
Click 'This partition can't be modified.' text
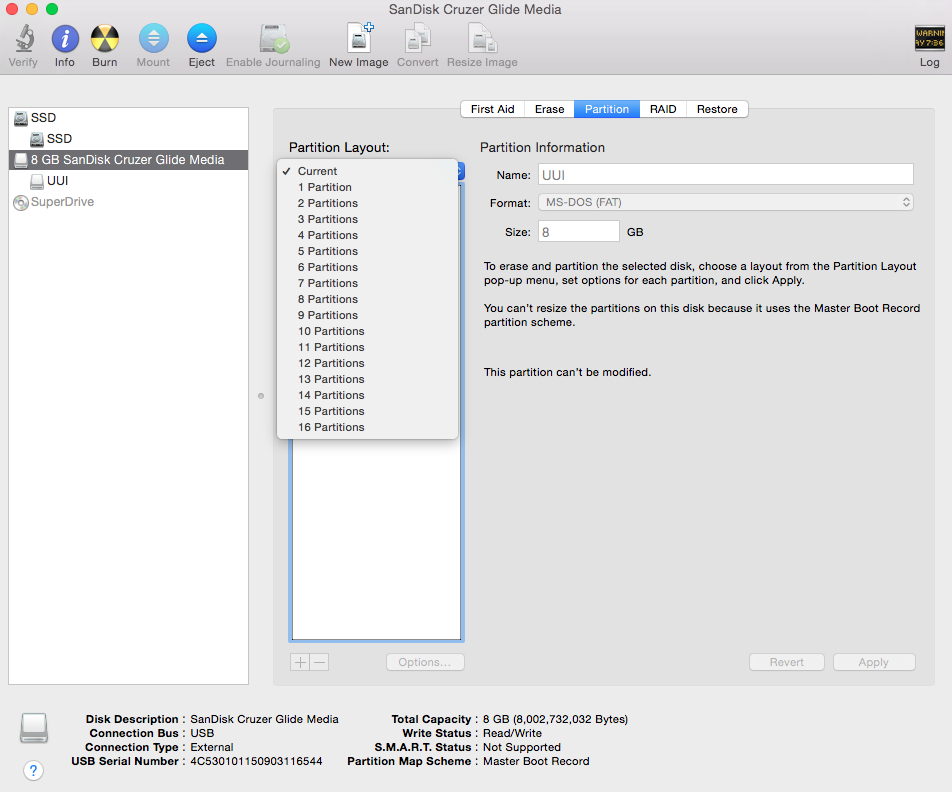(x=567, y=372)
